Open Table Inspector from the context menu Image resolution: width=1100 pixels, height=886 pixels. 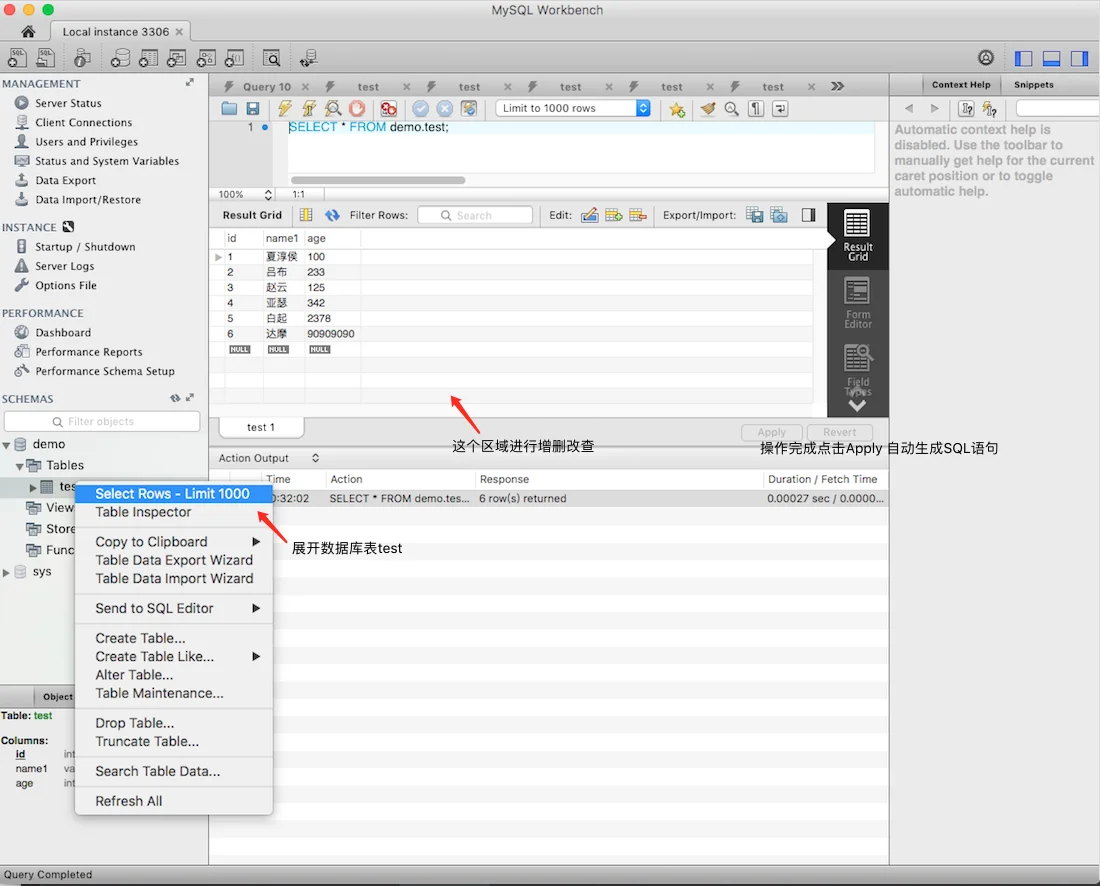click(x=174, y=512)
